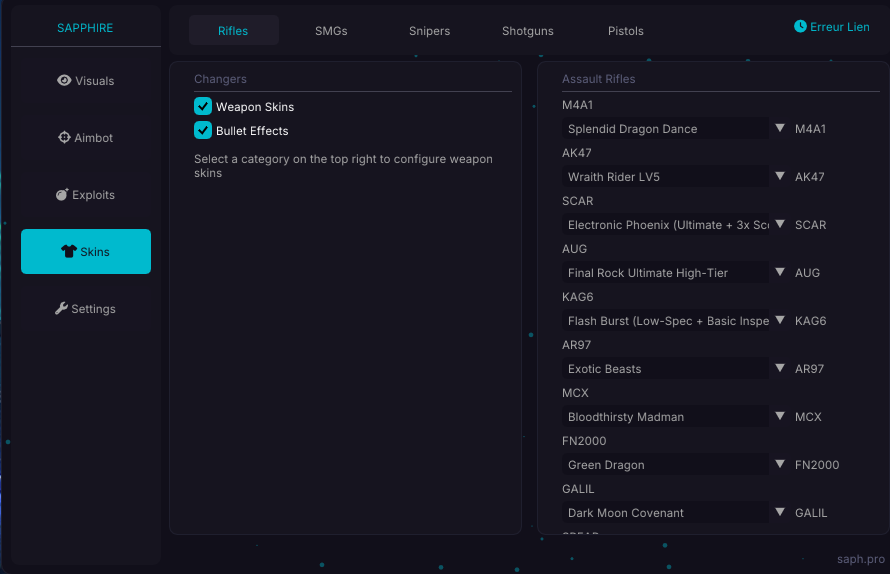This screenshot has width=890, height=574.
Task: Switch to the Rifles tab
Action: 233,31
